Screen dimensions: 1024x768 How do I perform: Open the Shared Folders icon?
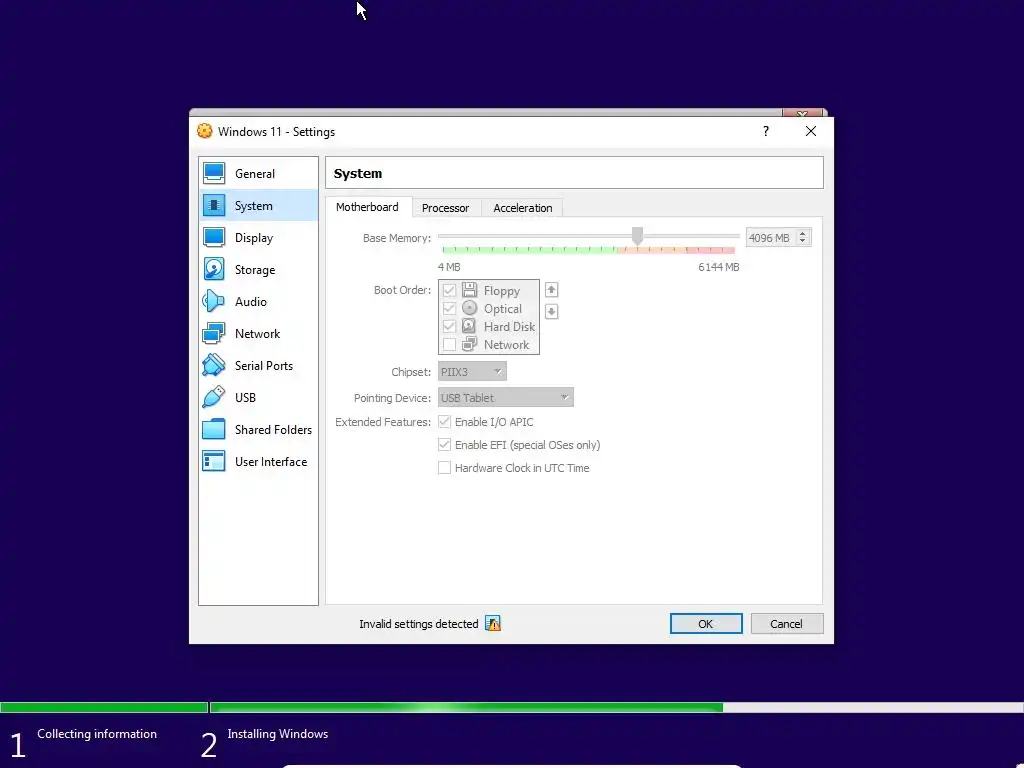point(214,429)
